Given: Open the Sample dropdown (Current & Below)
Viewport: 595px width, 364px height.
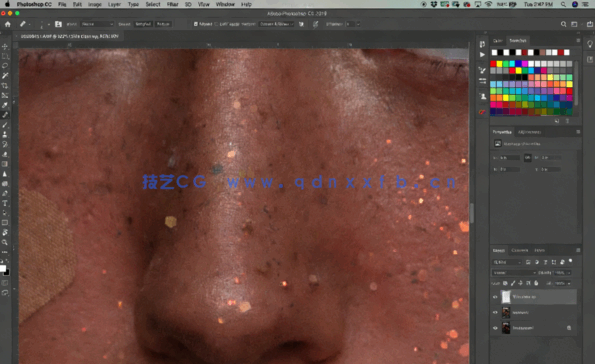Looking at the screenshot, I should (x=277, y=24).
